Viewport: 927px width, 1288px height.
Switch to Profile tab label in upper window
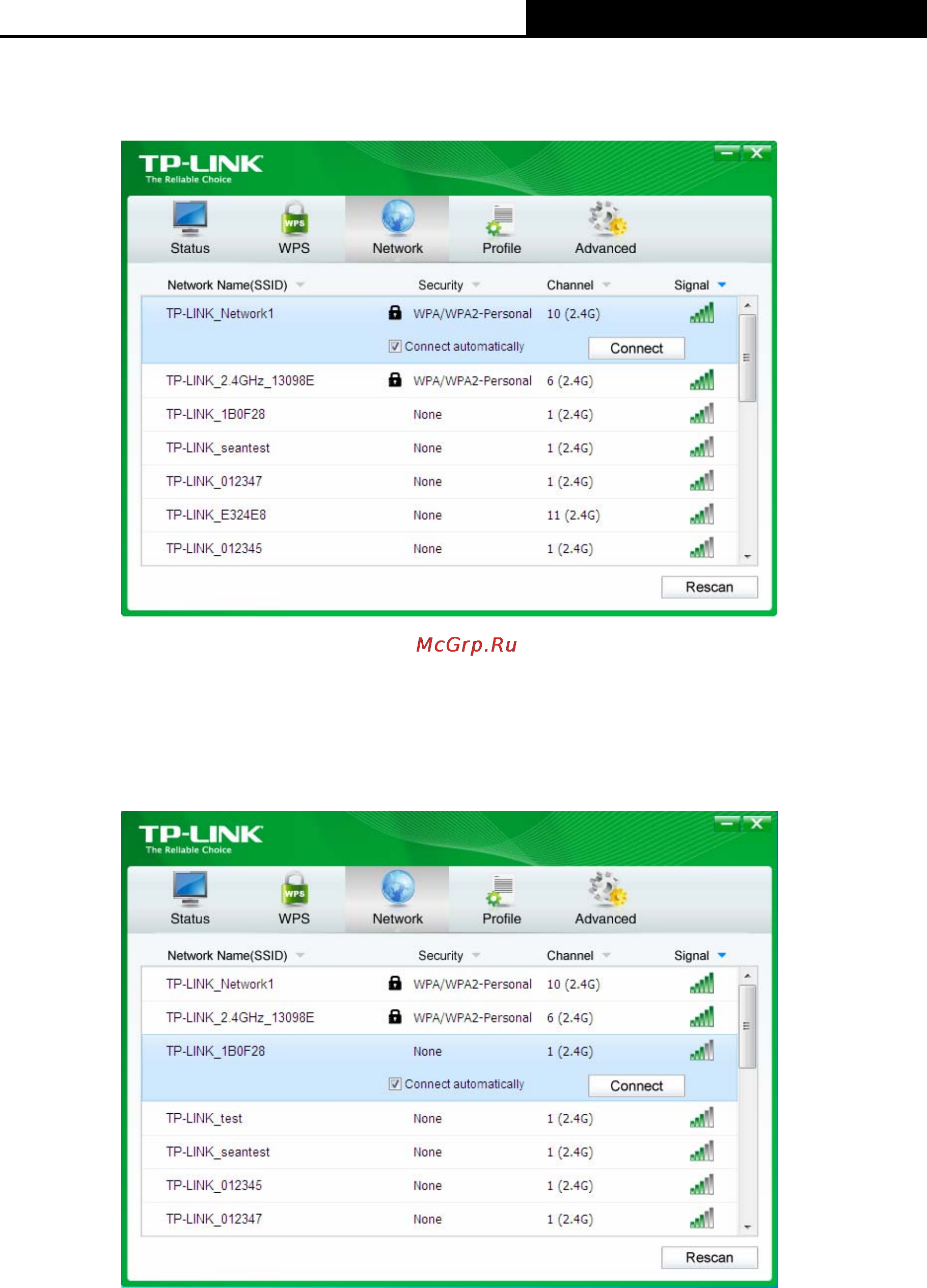click(x=502, y=248)
